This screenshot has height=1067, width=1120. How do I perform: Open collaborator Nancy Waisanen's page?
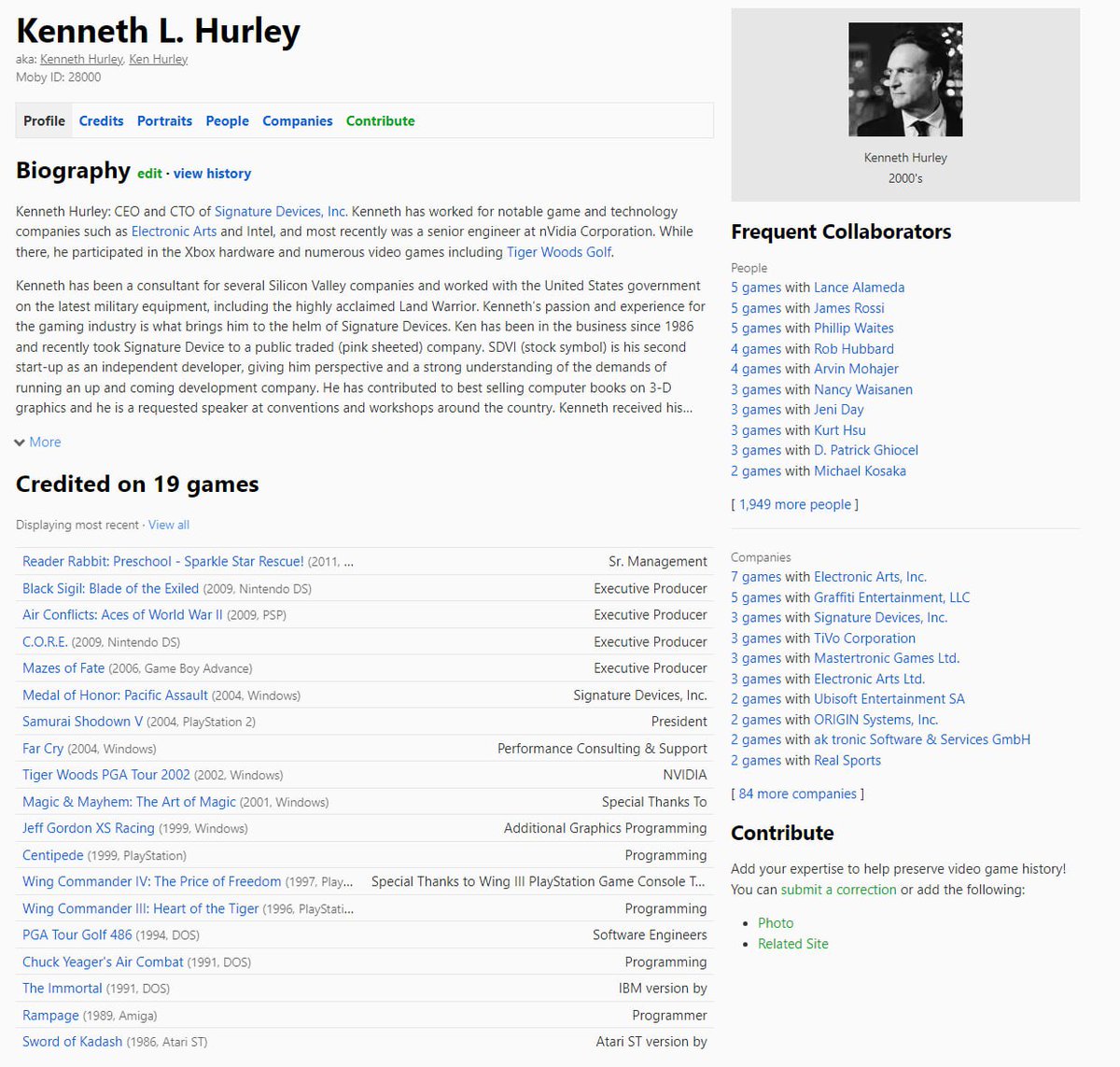pyautogui.click(x=863, y=389)
